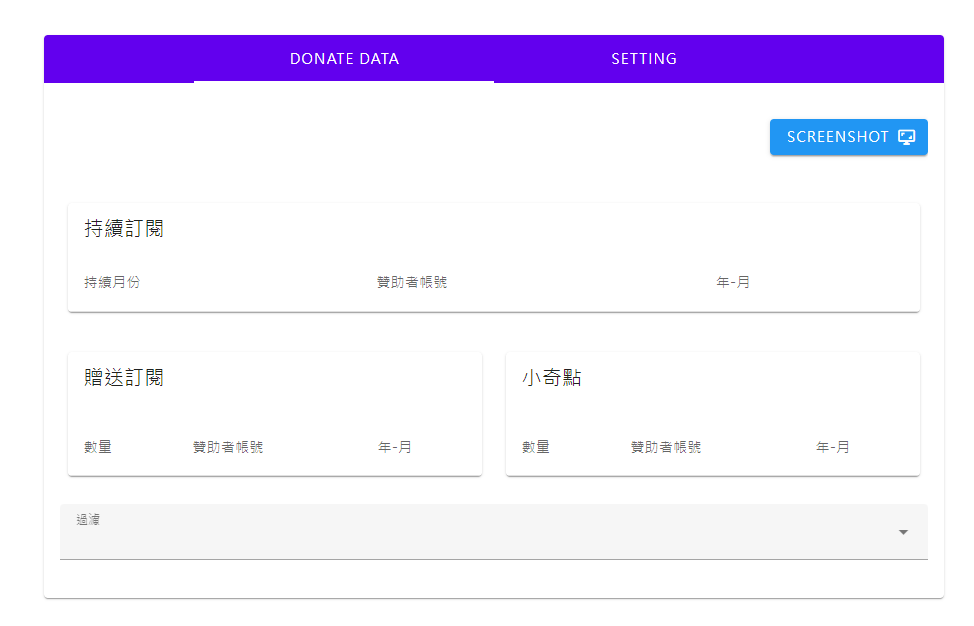The height and width of the screenshot is (626, 974).
Task: Click 數量 header in the 小奇點 table
Action: (536, 447)
